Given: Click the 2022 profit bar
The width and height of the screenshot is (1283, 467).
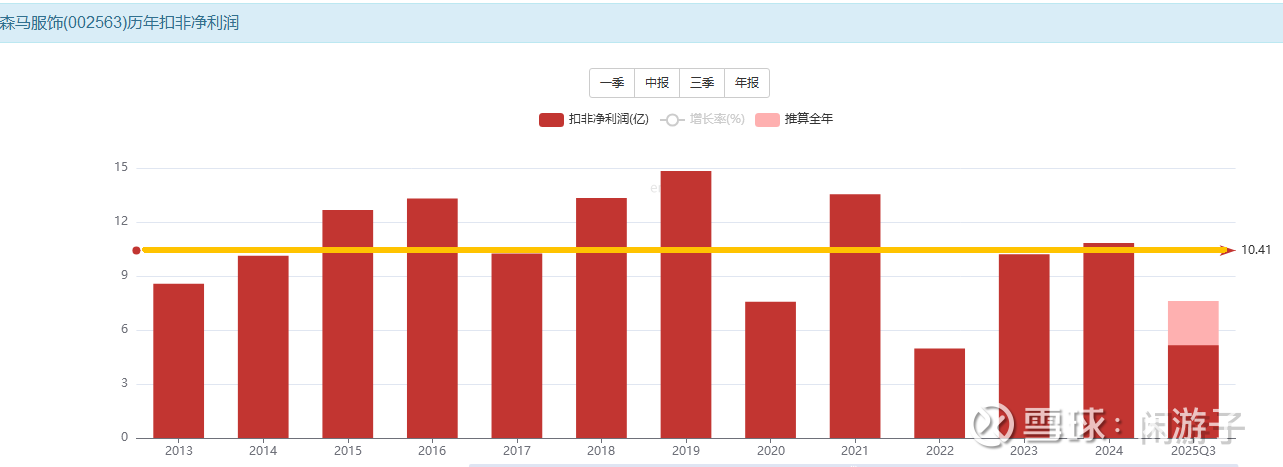Looking at the screenshot, I should click(939, 393).
